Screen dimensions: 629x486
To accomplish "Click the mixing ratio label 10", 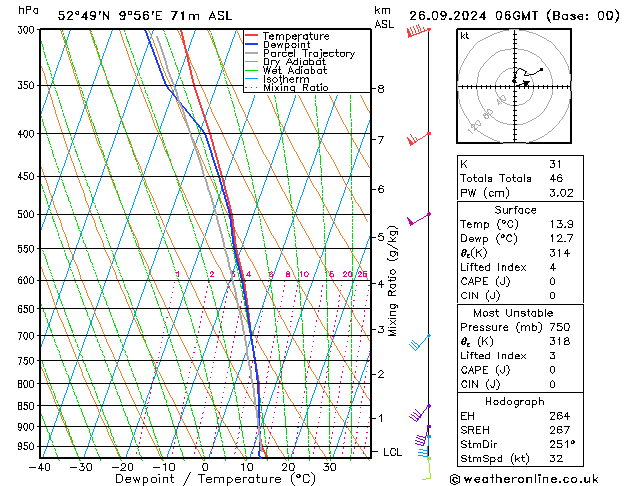I will click(x=304, y=274).
